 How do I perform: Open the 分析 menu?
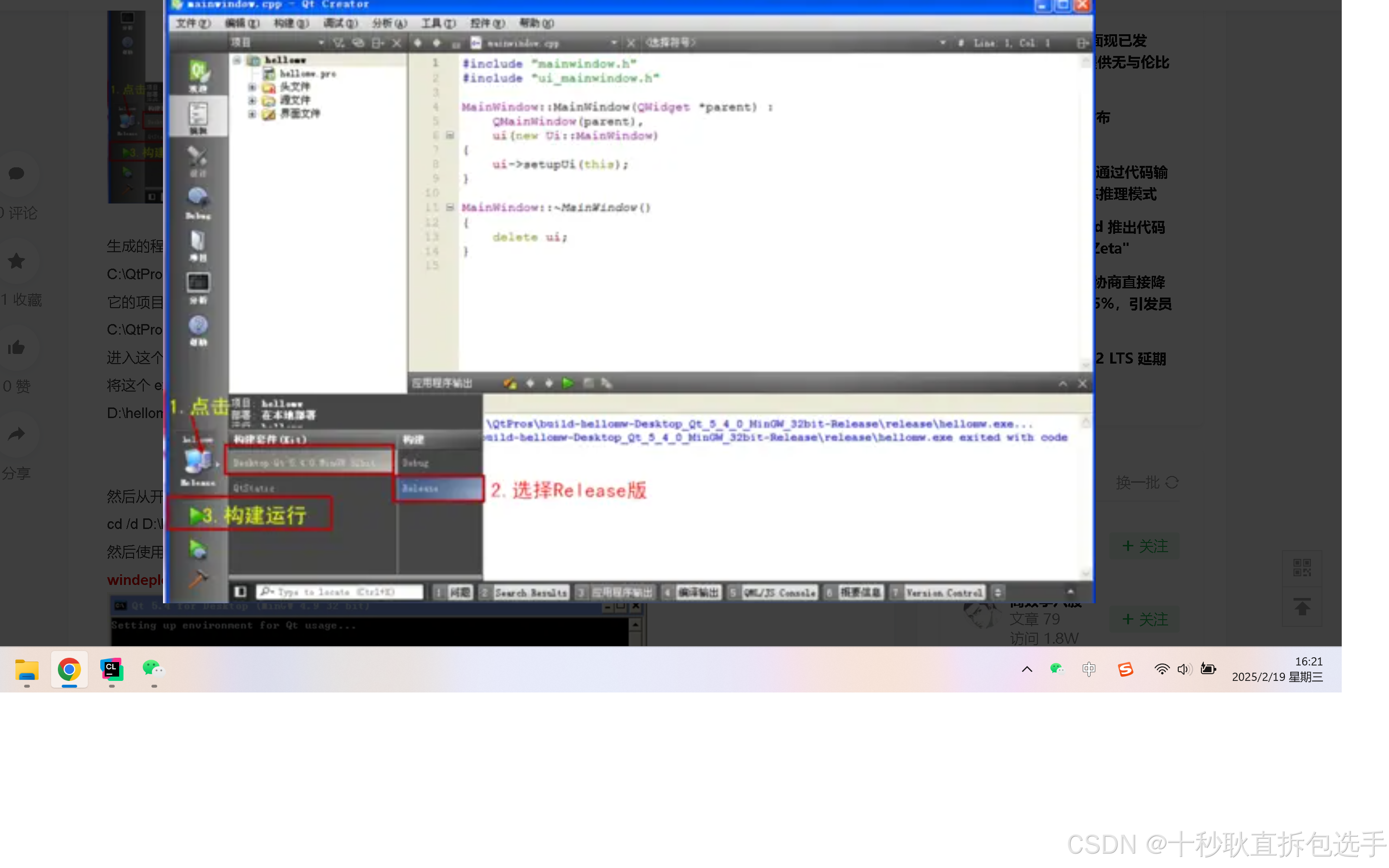tap(389, 24)
